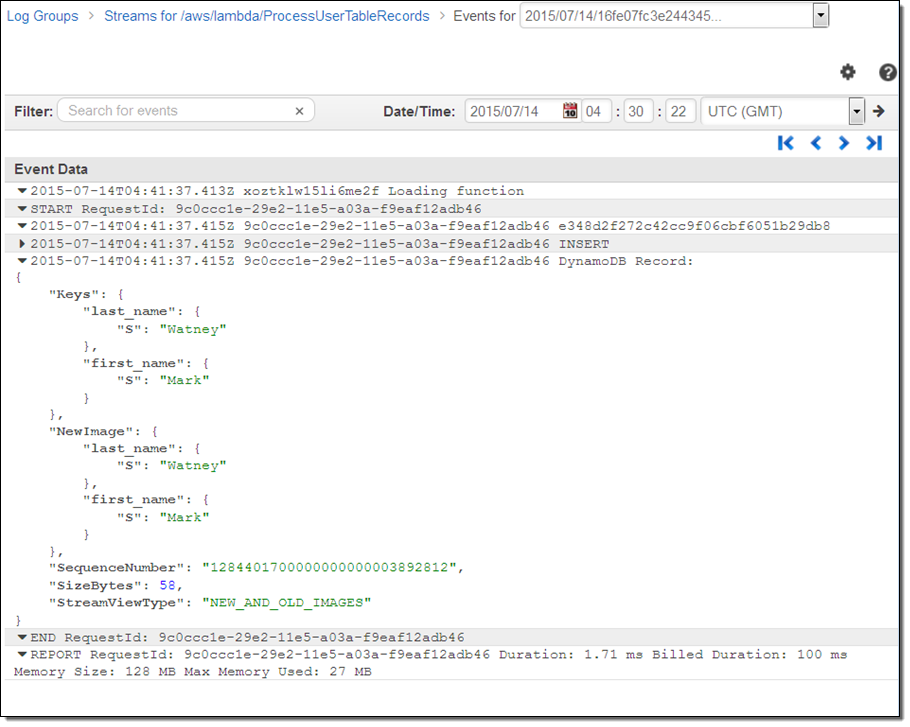The height and width of the screenshot is (727, 910).
Task: Open the log stream selection dropdown
Action: point(821,16)
